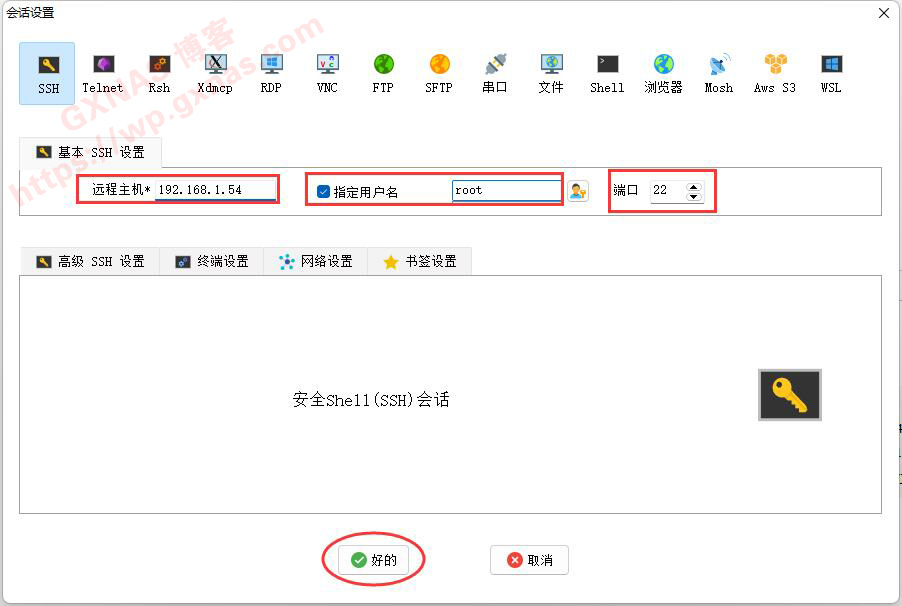Open the 网络设置 tab

pos(316,261)
